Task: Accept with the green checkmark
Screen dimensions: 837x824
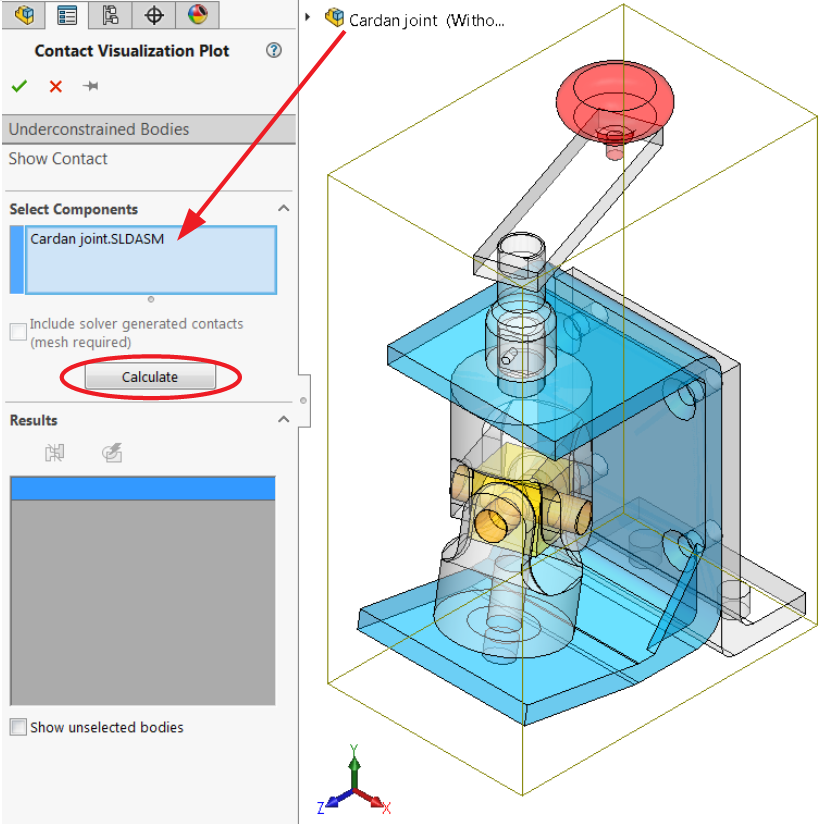Action: click(19, 86)
